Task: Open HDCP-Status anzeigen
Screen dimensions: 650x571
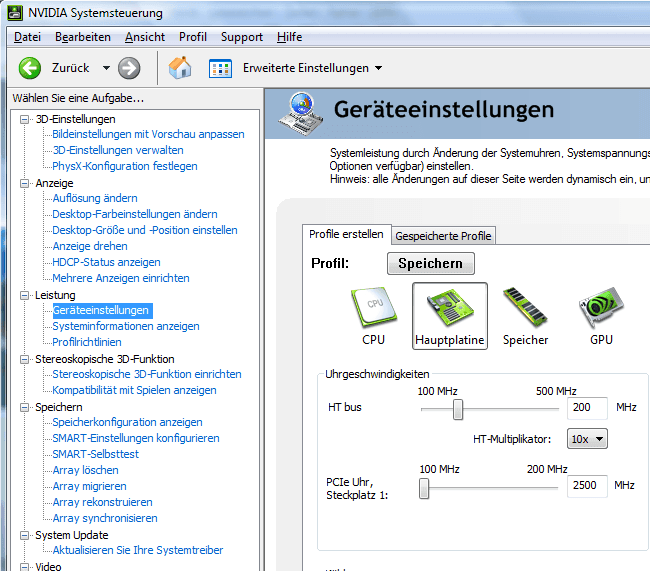Action: [106, 262]
